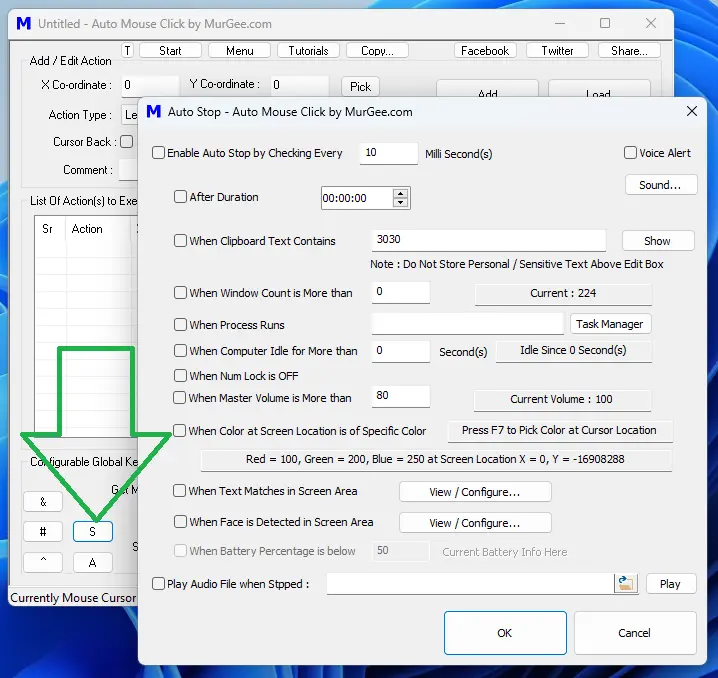Click Current Volume : 100 button
718x678 pixels.
click(561, 400)
